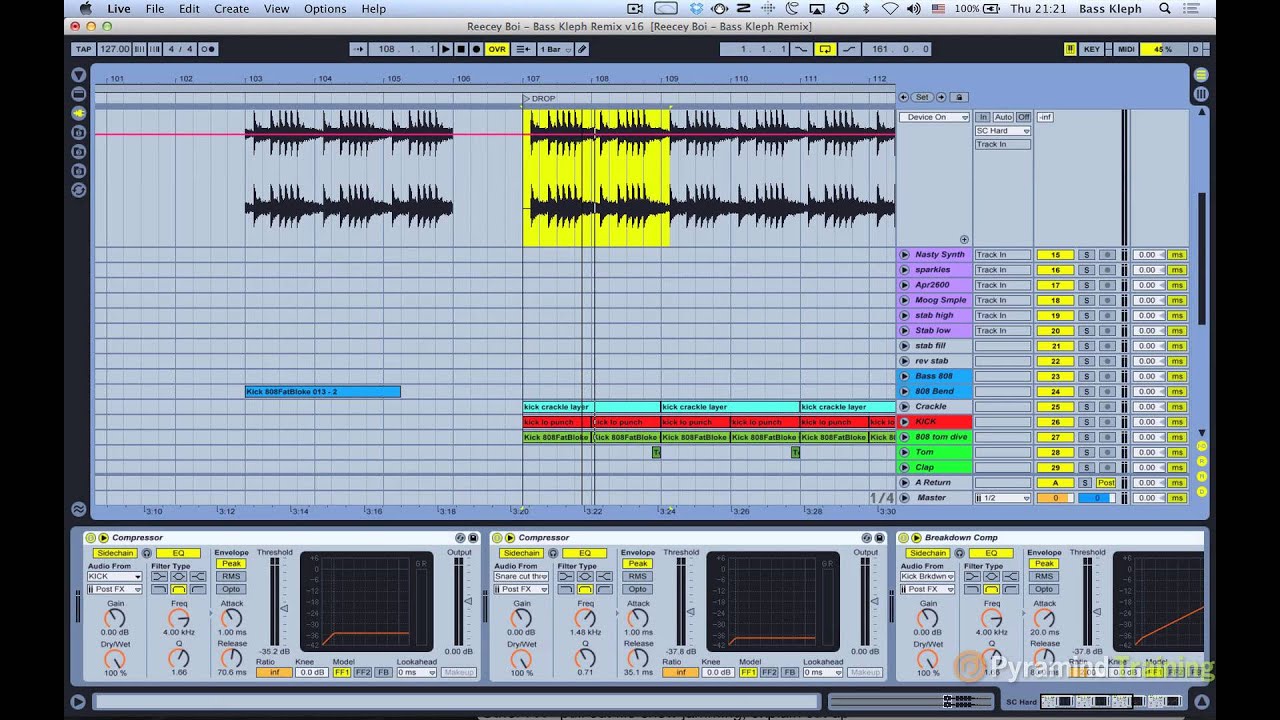Viewport: 1280px width, 720px height.
Task: Adjust Output slider on first Compressor
Action: point(468,603)
